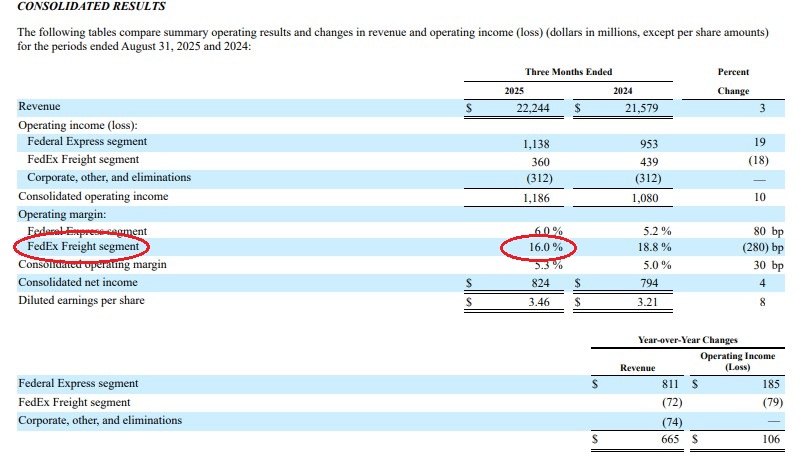Click FedEx Freight operating income 360
The image size is (798, 468).
[x=540, y=162]
